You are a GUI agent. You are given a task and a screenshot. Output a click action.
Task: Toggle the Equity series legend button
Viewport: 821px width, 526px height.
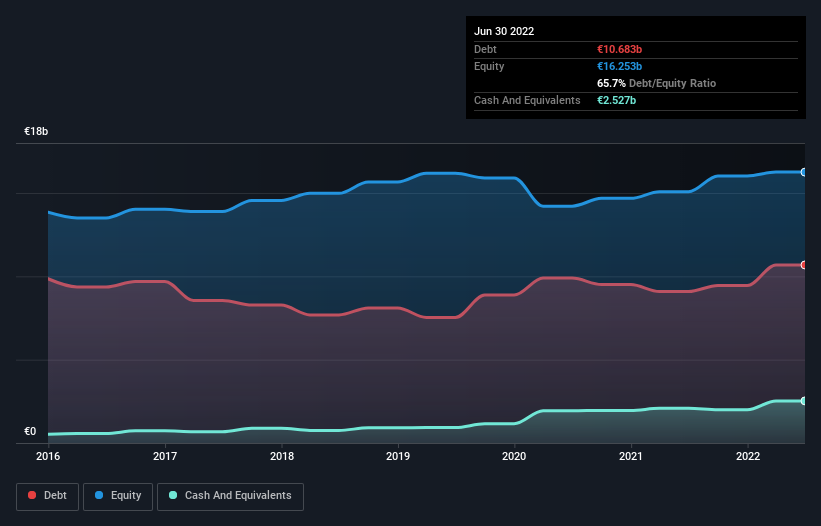(x=118, y=496)
